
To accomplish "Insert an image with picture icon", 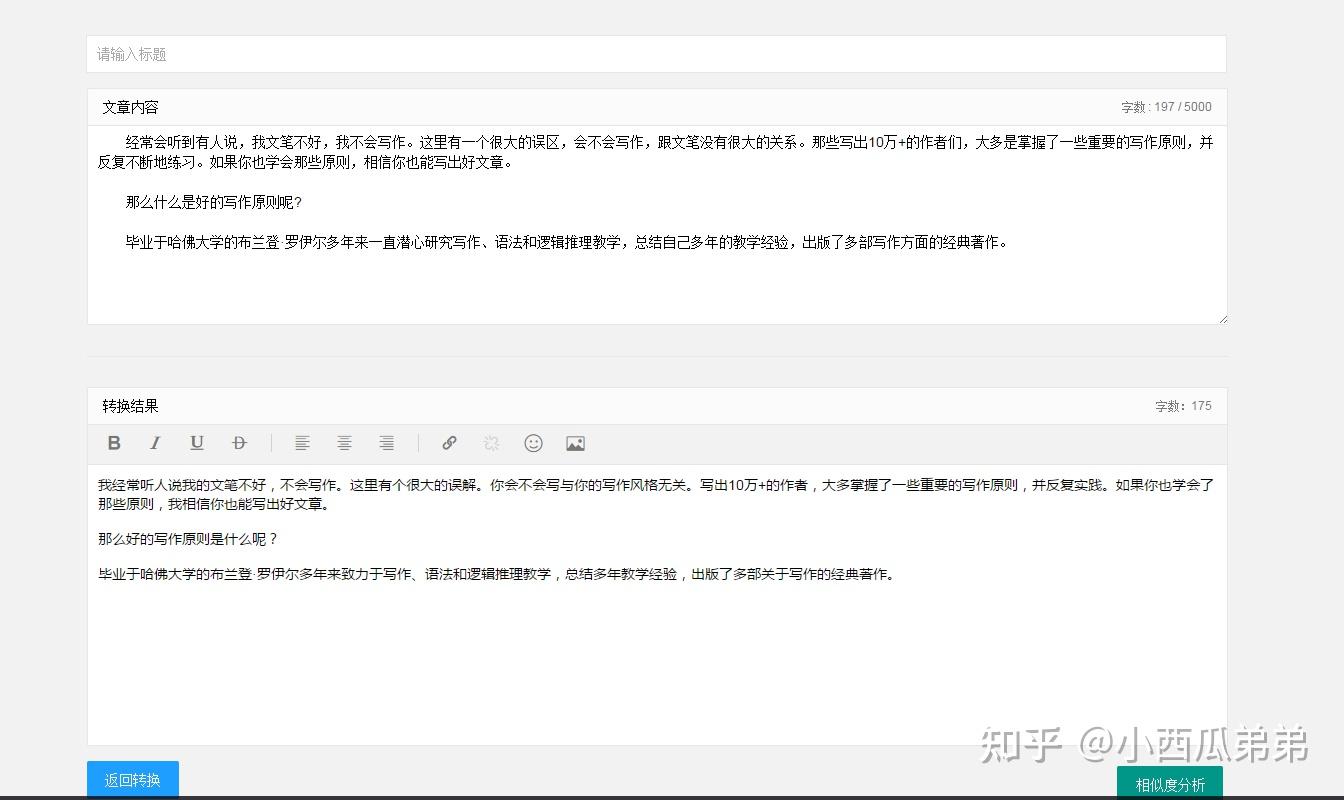I will coord(575,443).
